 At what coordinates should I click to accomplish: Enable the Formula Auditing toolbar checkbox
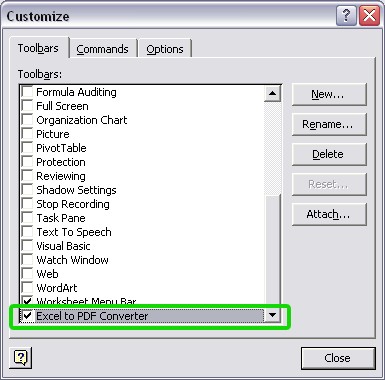pos(27,91)
